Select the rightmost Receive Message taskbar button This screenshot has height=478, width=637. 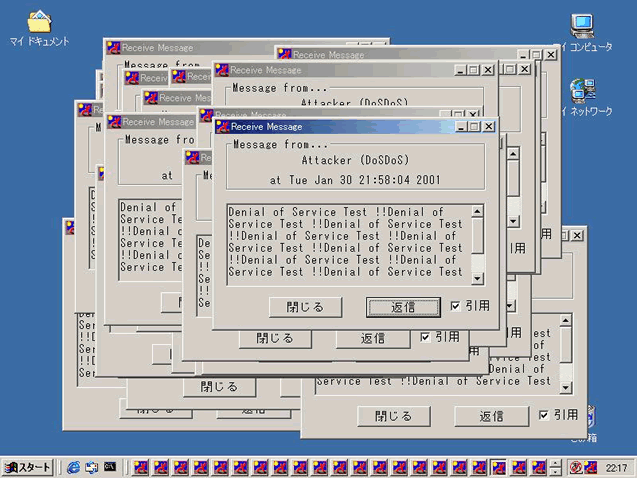[x=538, y=467]
